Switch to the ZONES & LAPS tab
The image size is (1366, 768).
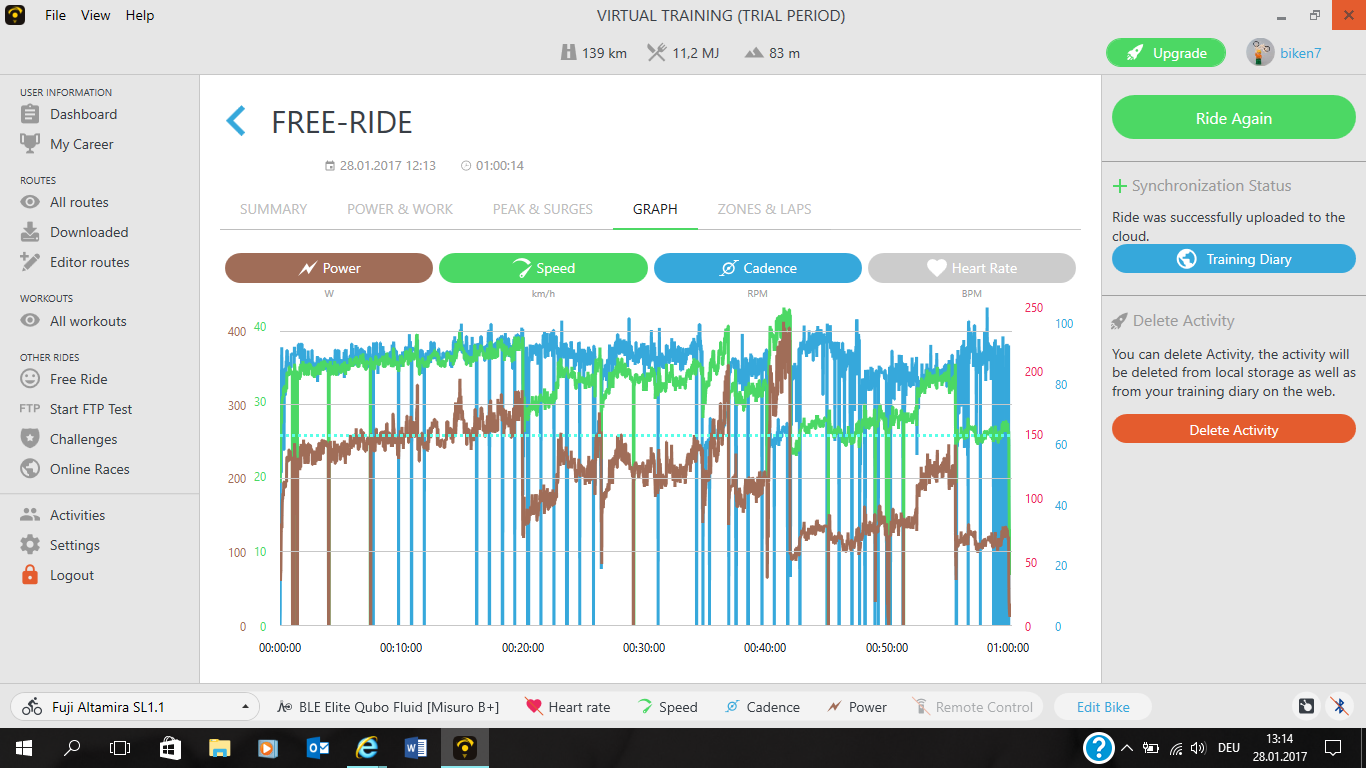(x=764, y=209)
